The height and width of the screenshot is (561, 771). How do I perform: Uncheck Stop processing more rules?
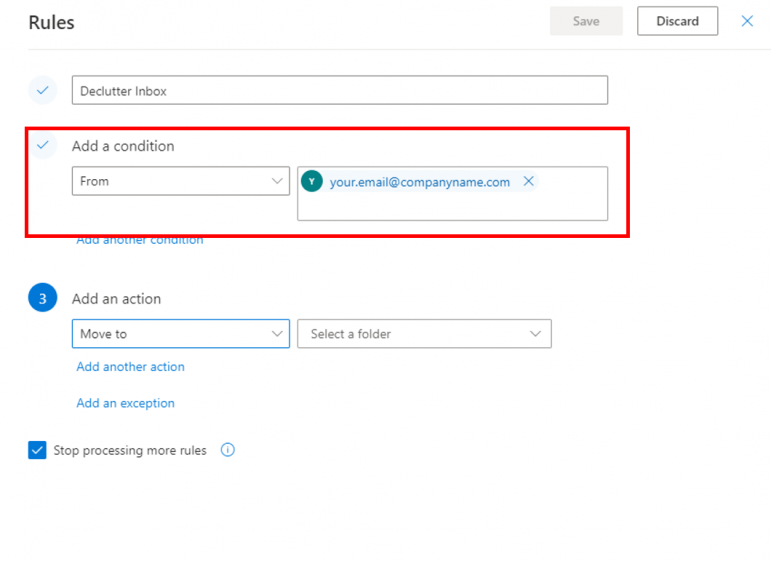click(x=37, y=450)
